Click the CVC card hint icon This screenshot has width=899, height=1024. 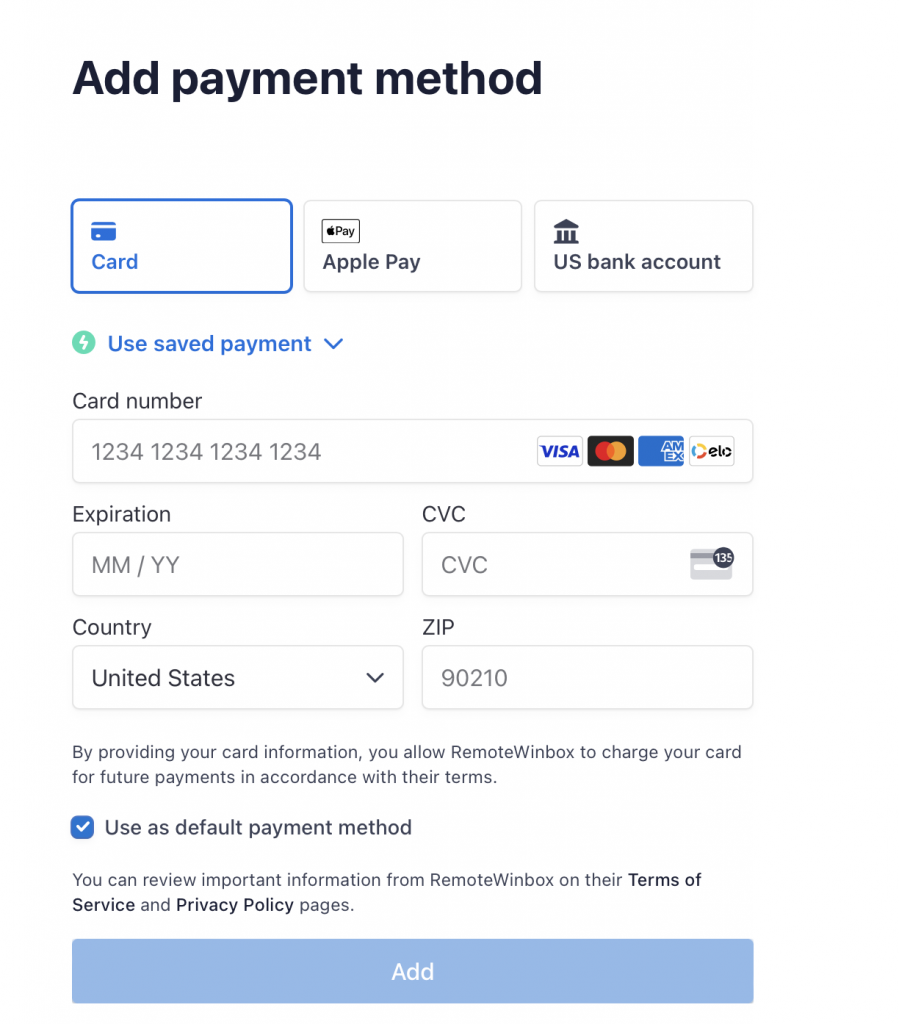coord(711,562)
